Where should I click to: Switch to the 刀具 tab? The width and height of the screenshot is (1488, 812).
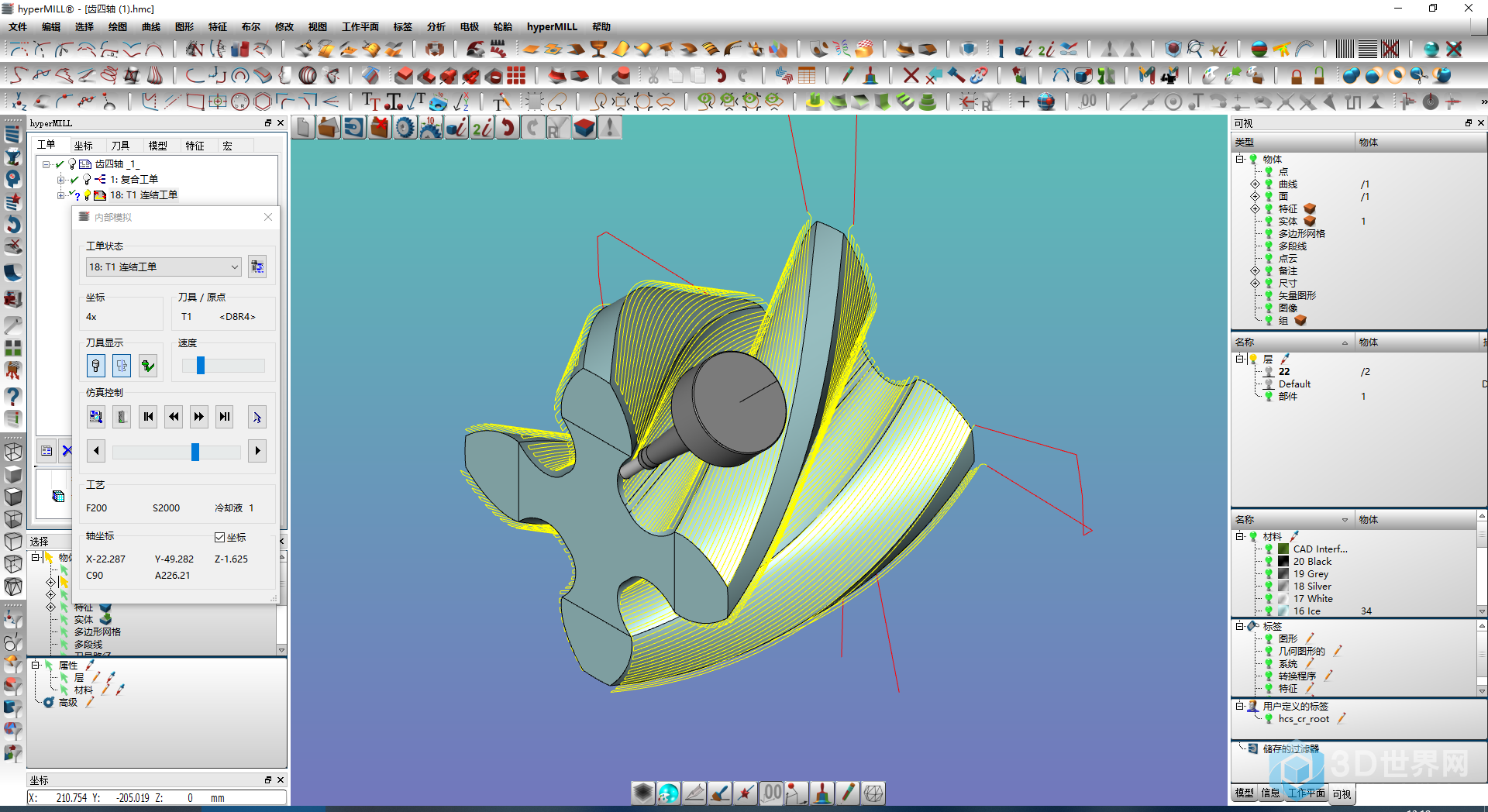(x=120, y=146)
